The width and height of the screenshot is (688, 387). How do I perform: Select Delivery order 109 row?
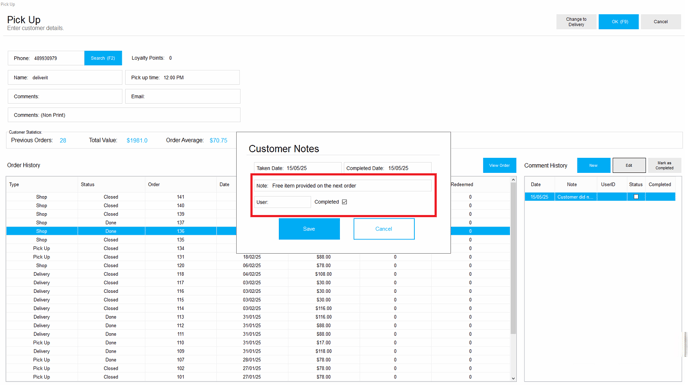click(x=258, y=351)
